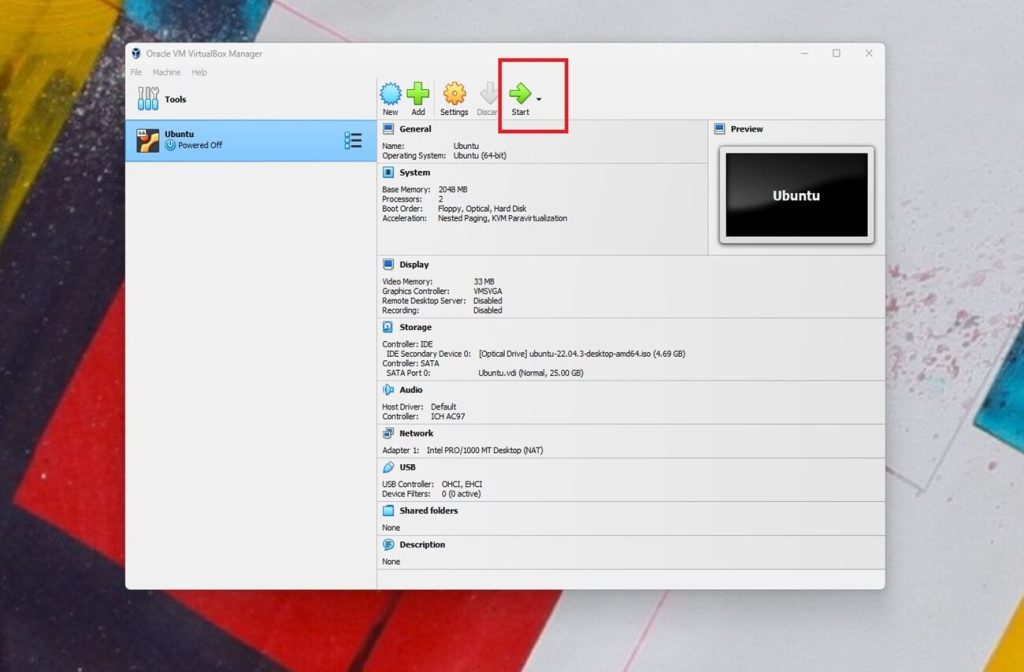1024x672 pixels.
Task: Click the VirtualBox logo in the title bar
Action: tap(136, 54)
